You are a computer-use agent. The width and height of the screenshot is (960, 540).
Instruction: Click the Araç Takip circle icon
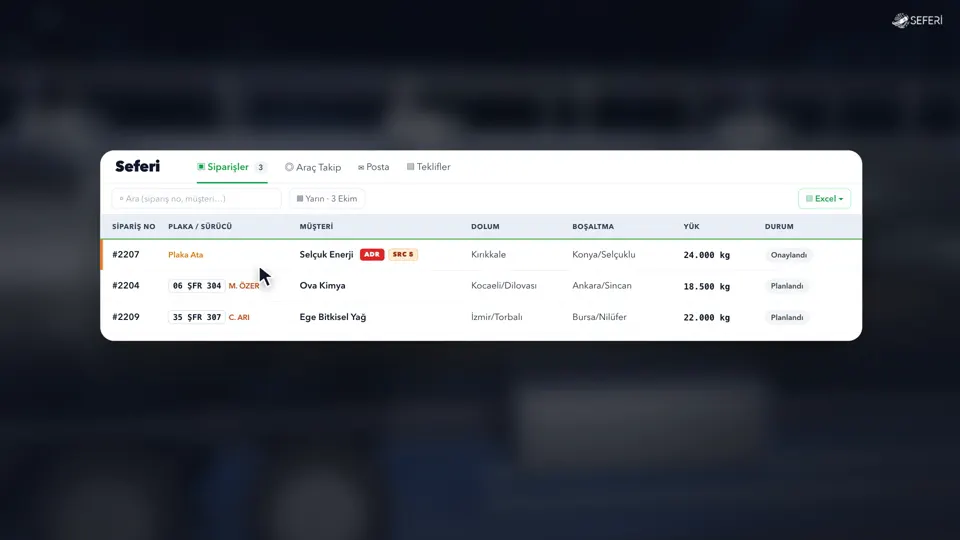click(289, 167)
